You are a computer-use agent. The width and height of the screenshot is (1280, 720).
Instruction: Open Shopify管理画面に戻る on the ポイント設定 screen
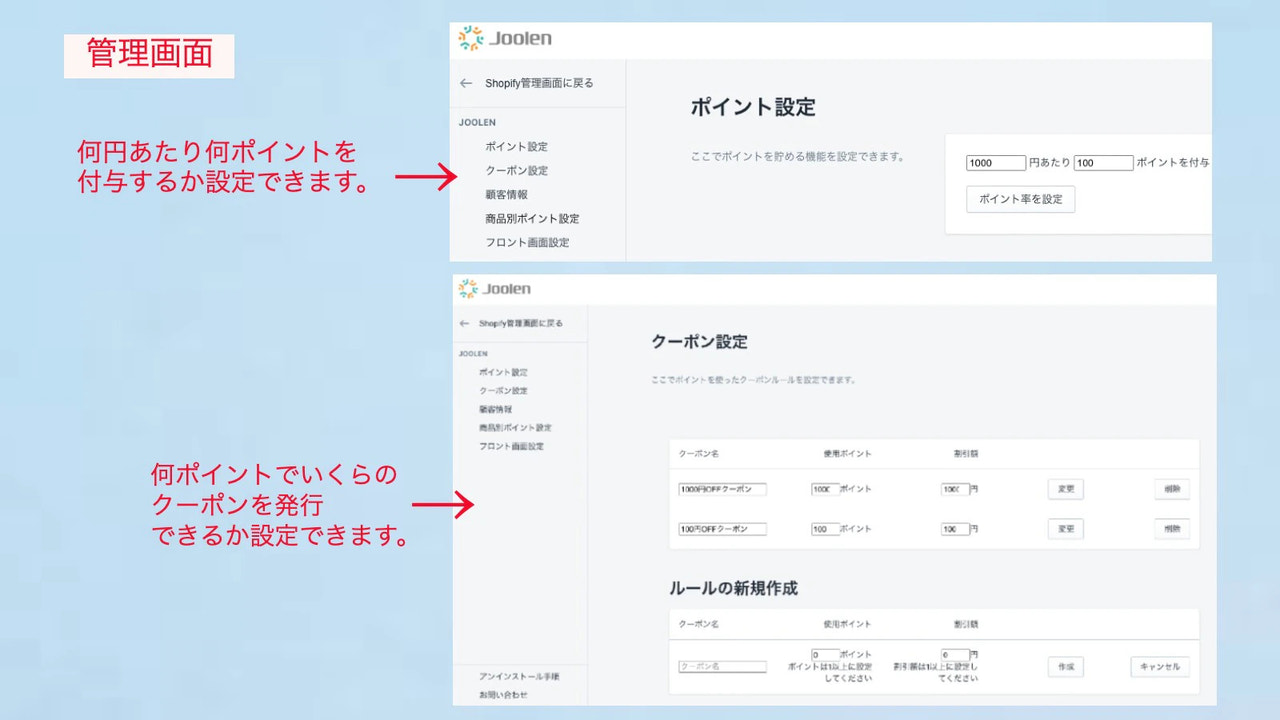539,83
